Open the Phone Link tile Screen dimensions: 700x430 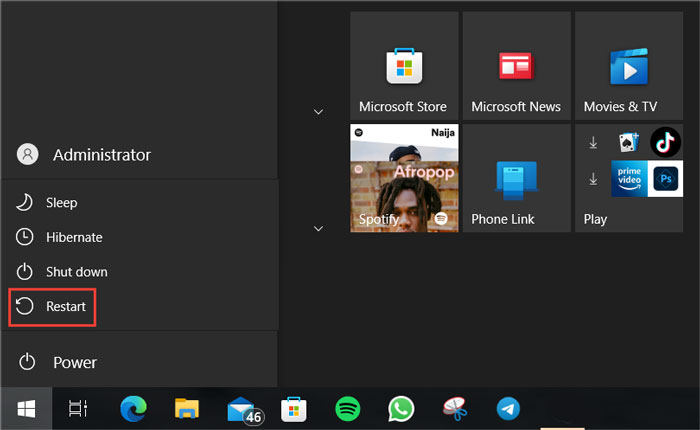click(516, 178)
